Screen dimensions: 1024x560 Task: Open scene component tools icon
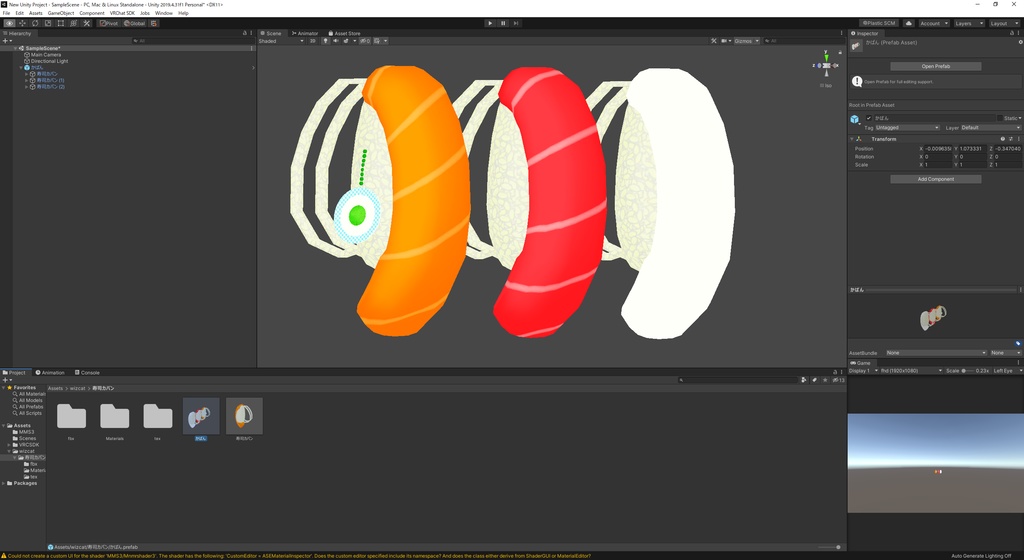tap(714, 41)
